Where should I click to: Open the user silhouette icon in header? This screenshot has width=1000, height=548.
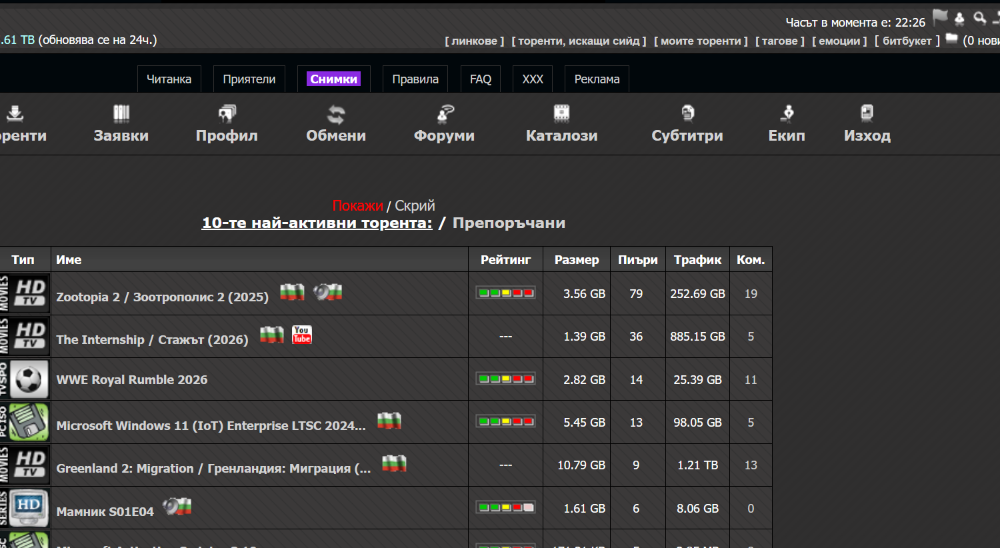pos(959,19)
